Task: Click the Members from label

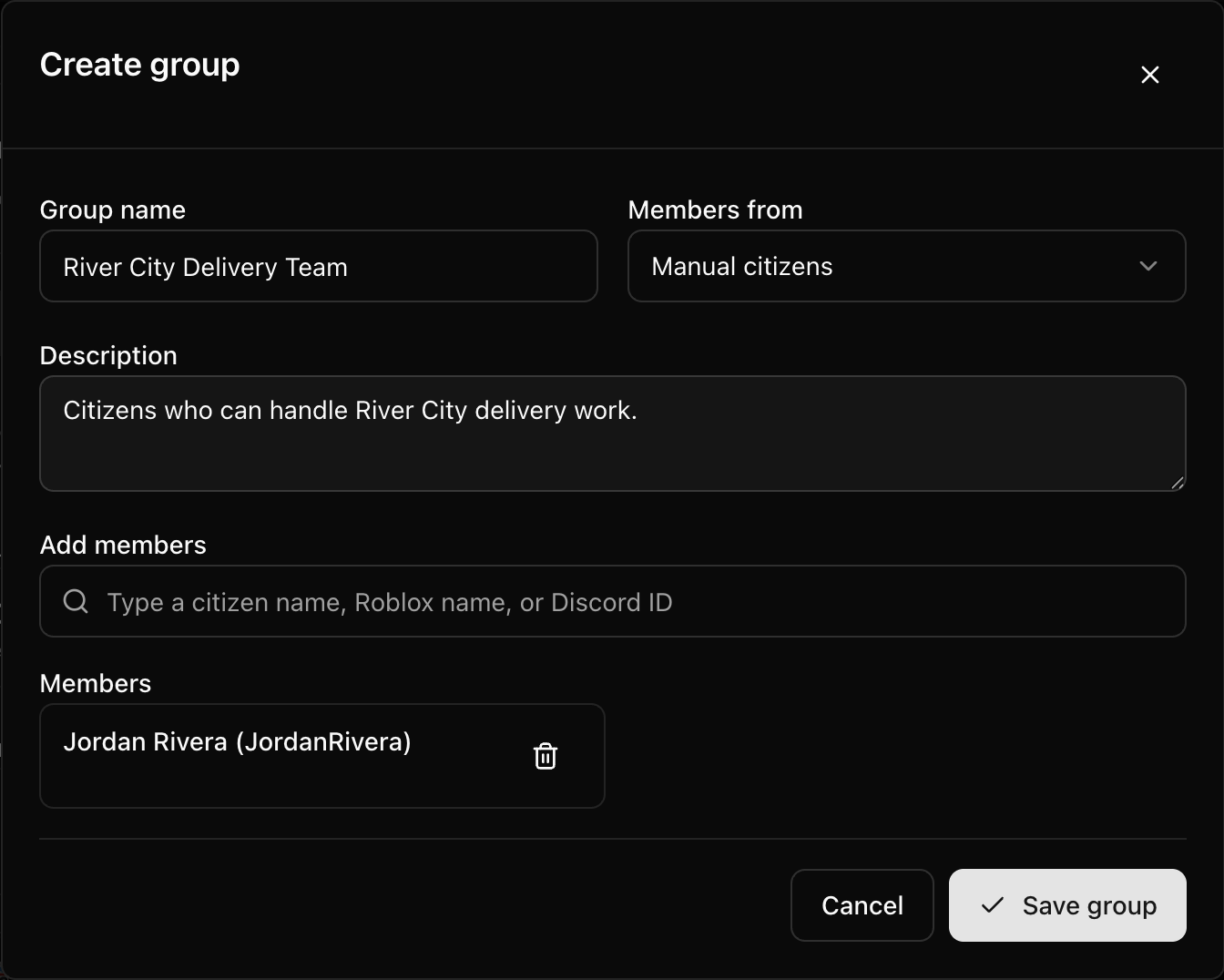Action: click(716, 209)
